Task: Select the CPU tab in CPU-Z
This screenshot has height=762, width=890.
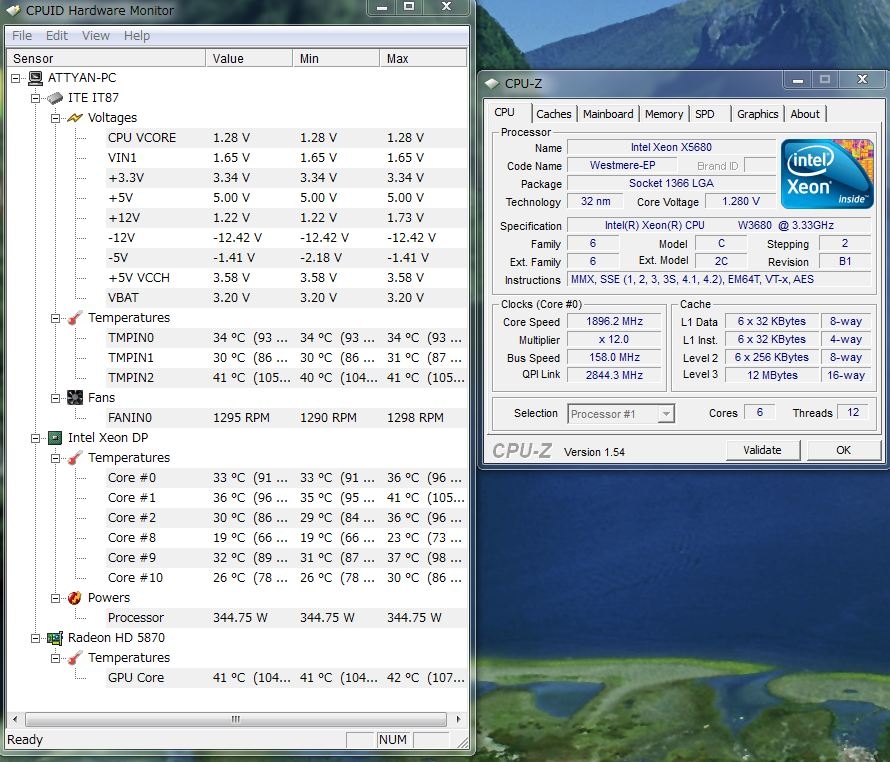Action: pos(505,112)
